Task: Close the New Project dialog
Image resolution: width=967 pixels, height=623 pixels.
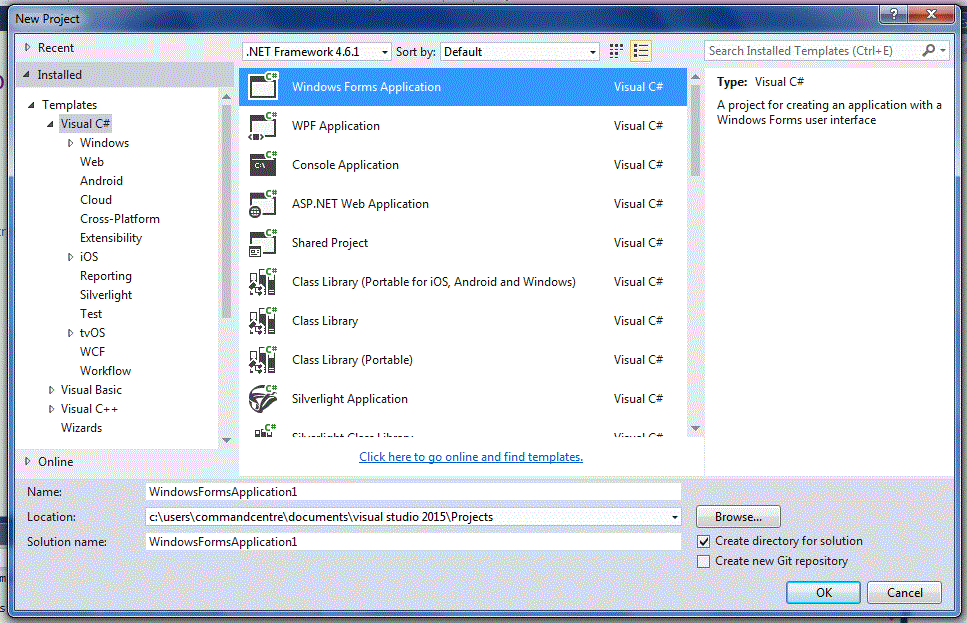Action: point(931,13)
